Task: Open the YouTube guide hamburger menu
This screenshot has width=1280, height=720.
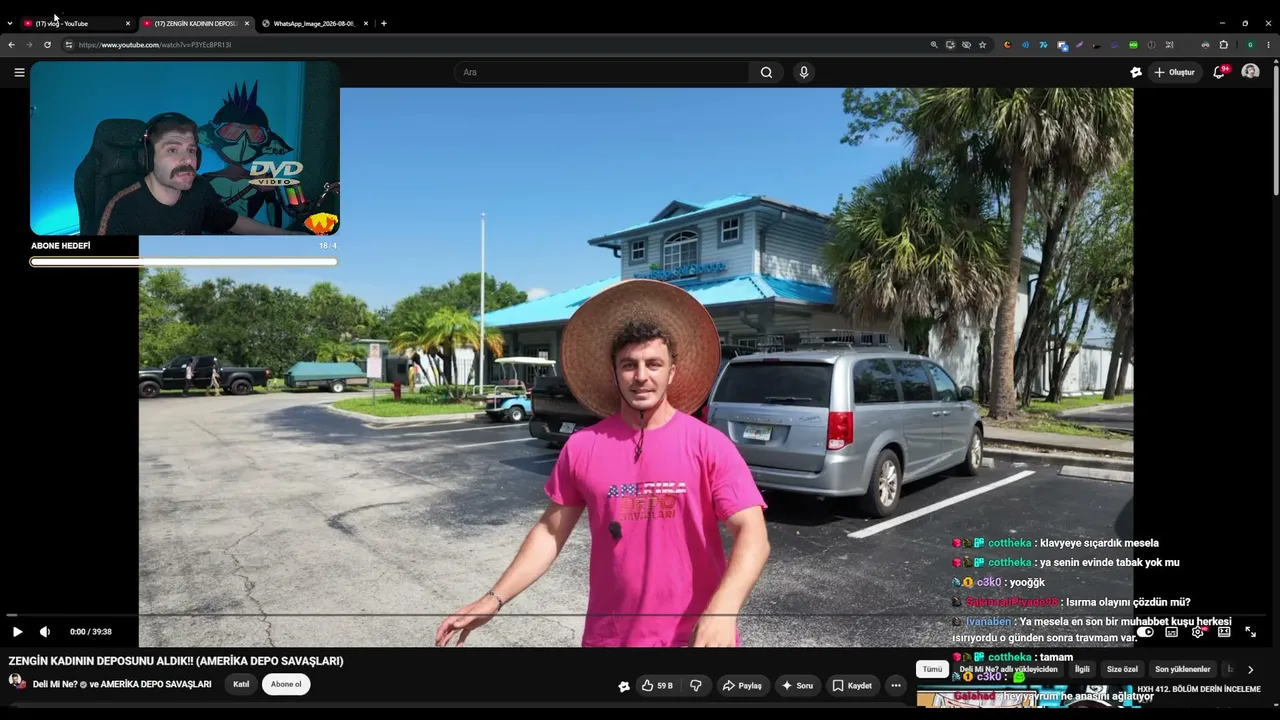Action: pyautogui.click(x=19, y=72)
